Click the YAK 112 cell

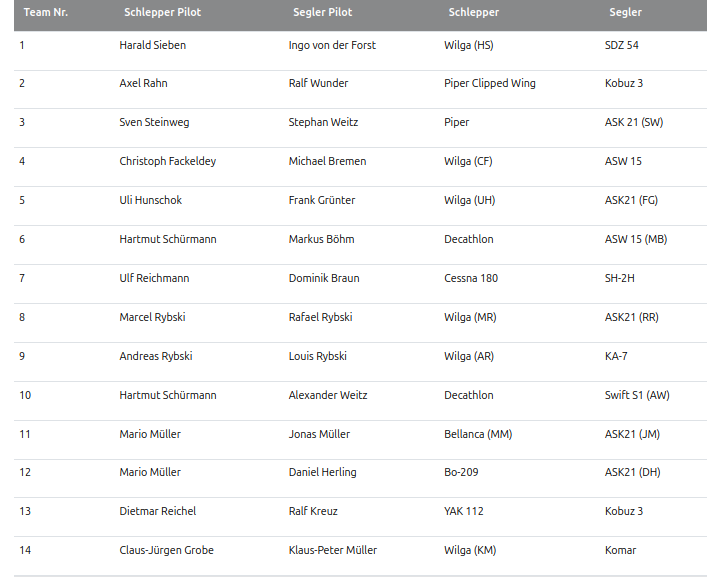point(464,512)
